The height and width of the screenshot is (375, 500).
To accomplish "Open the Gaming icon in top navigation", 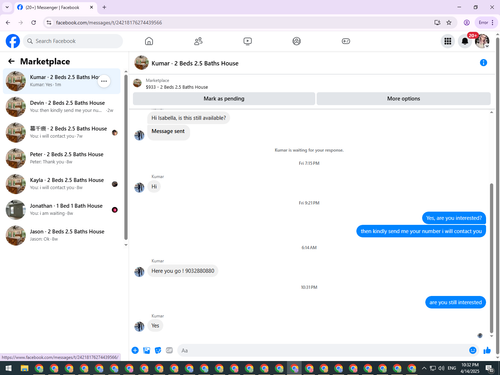I will 346,41.
